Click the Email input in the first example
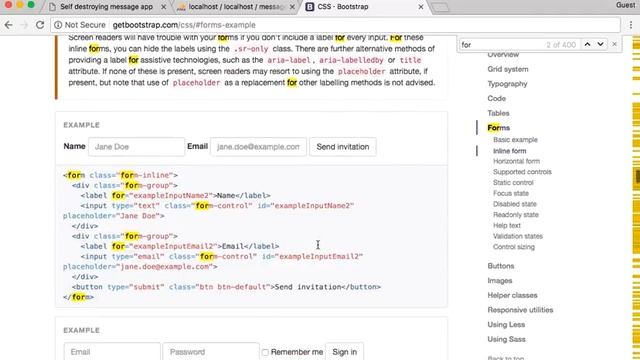640x360 pixels. [x=258, y=147]
